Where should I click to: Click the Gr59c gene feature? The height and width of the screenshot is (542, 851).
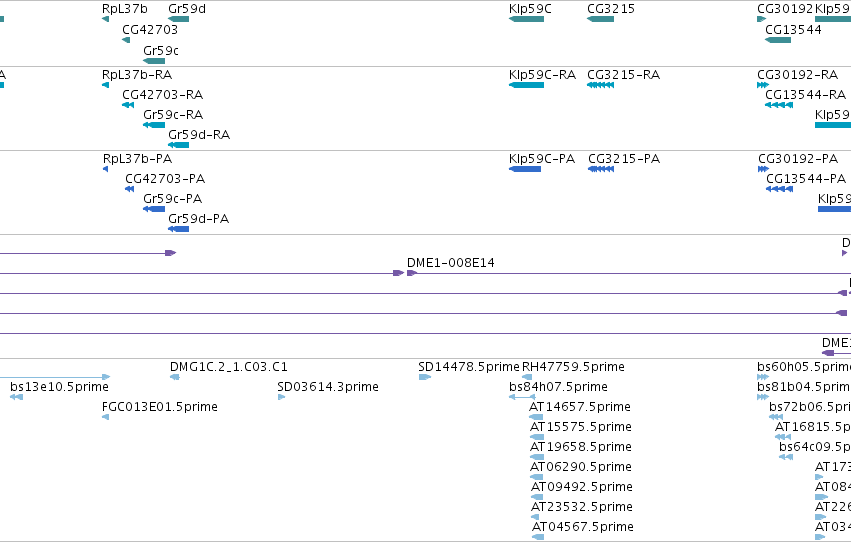click(x=154, y=61)
